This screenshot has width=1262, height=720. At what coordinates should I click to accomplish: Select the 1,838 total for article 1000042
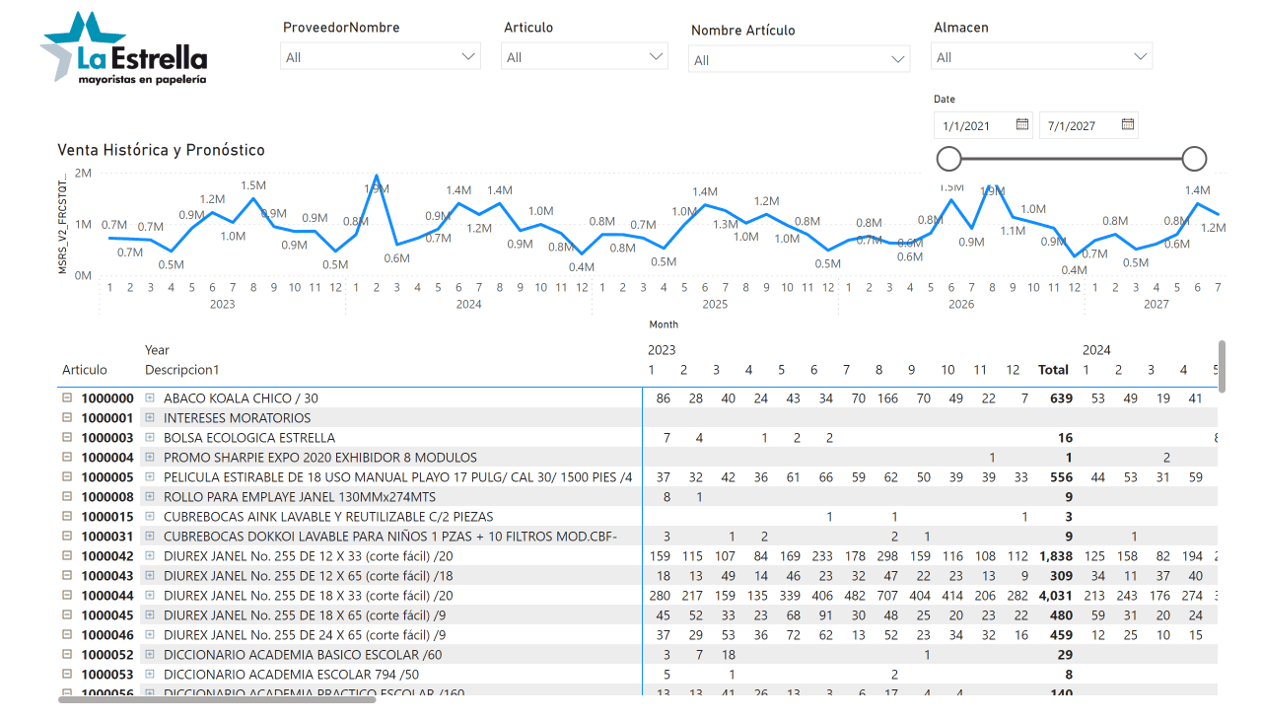1055,556
